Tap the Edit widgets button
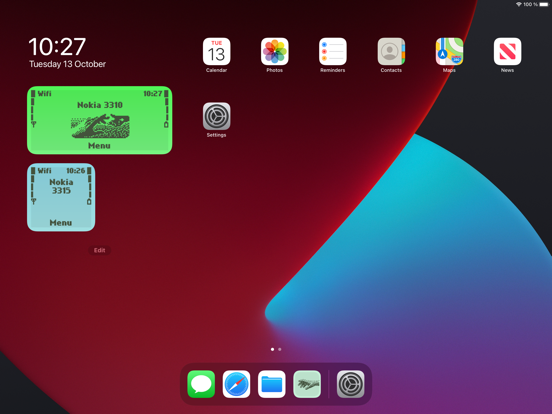The image size is (552, 414). (x=100, y=250)
